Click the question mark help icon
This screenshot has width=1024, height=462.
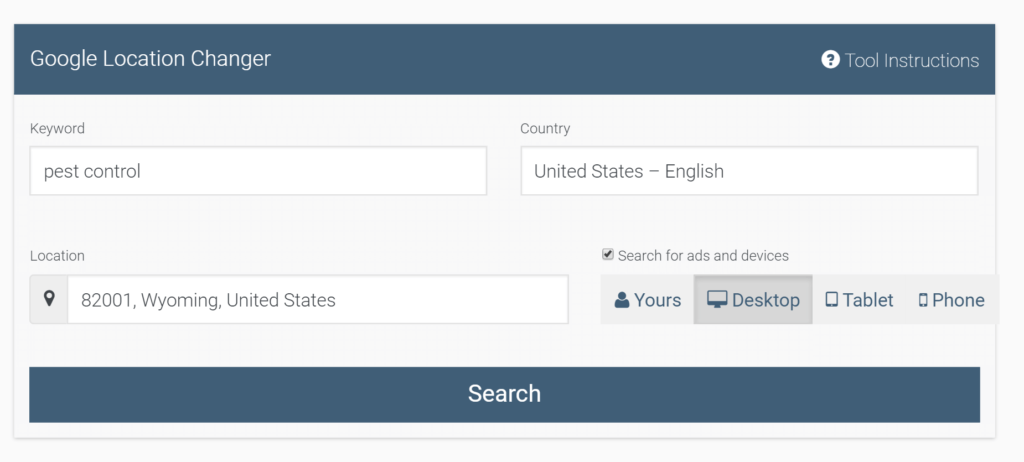click(830, 59)
